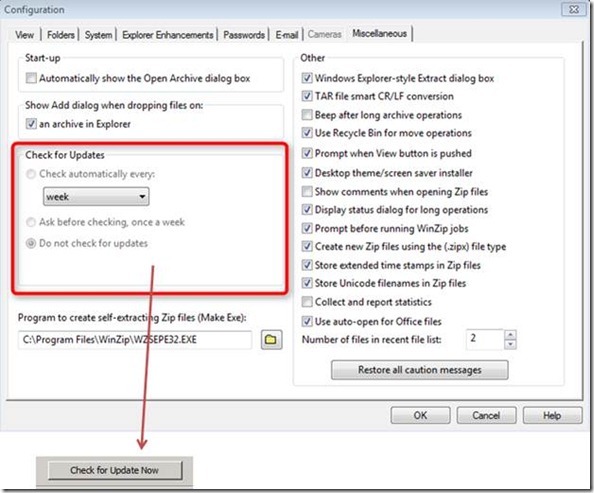594x493 pixels.
Task: Enable Collect and report statistics
Action: (307, 302)
